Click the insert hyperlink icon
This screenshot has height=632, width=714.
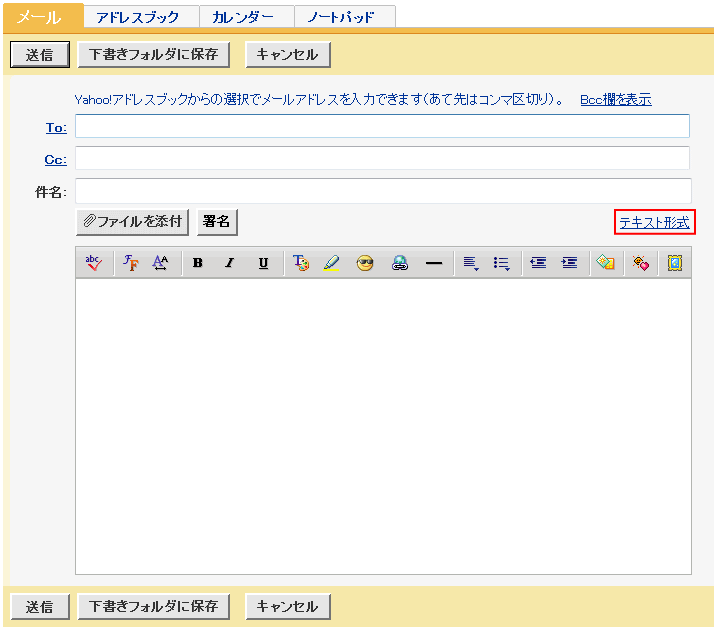400,263
